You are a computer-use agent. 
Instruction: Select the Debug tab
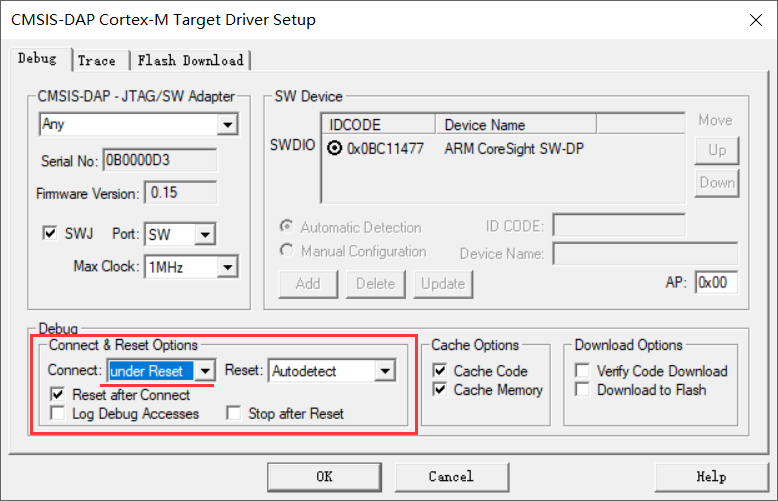pyautogui.click(x=37, y=59)
